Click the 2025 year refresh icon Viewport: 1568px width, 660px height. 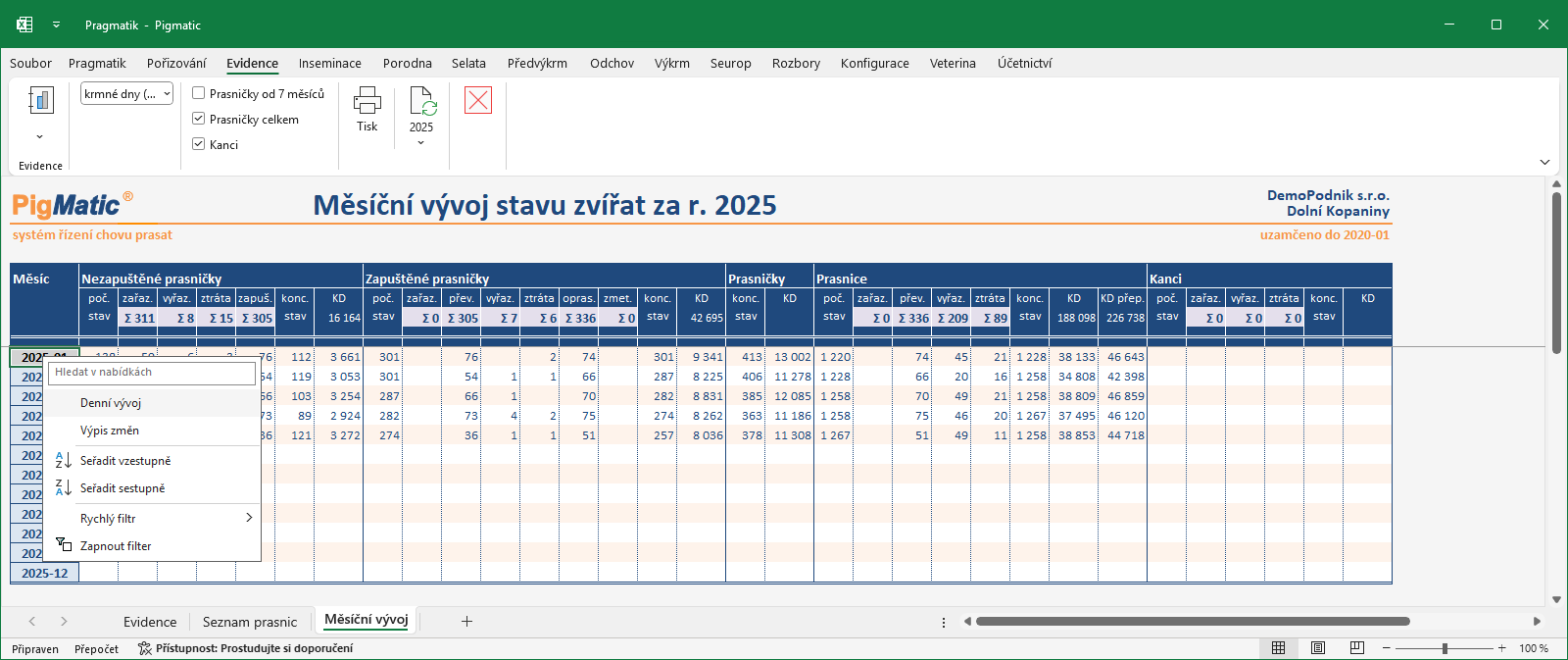422,101
